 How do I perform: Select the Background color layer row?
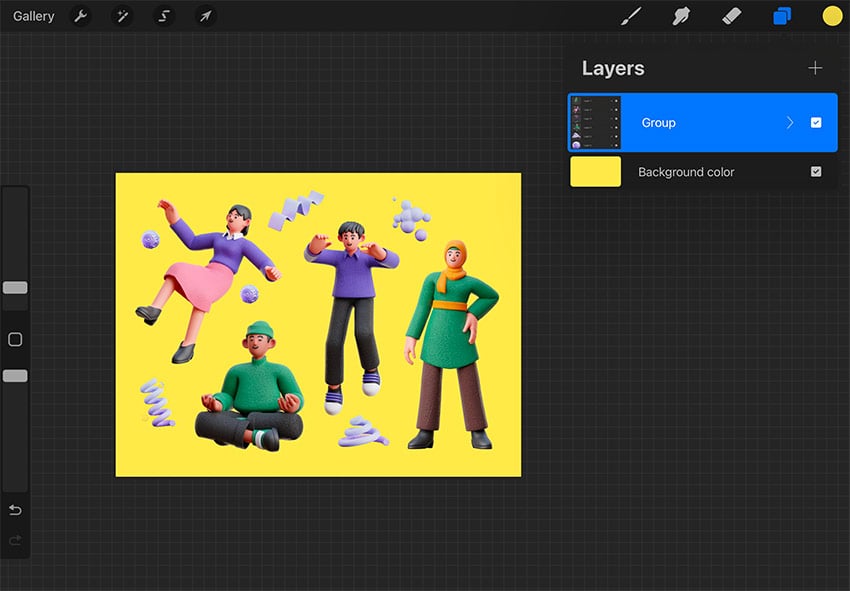coord(700,172)
